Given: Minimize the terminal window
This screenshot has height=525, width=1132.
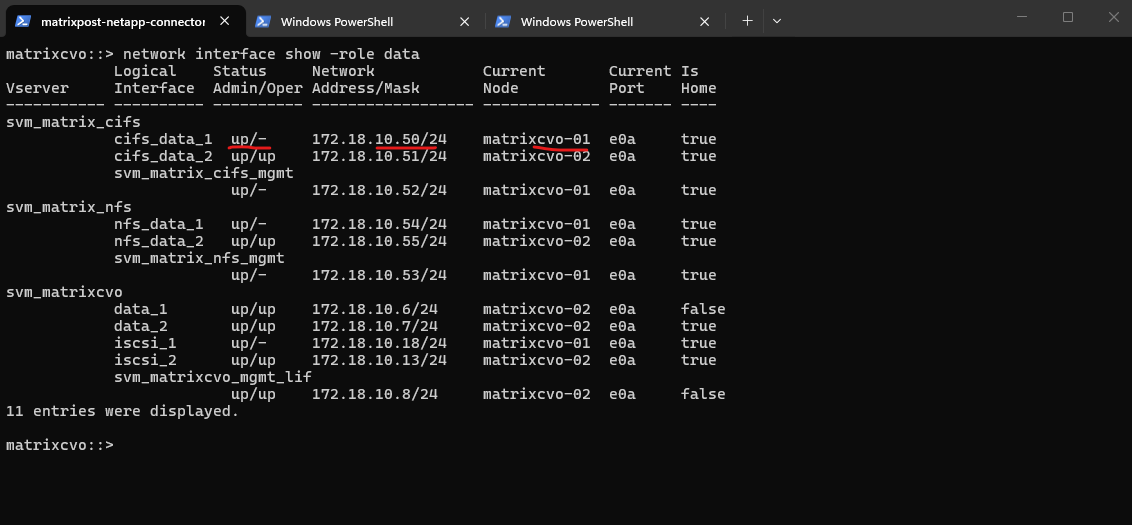Looking at the screenshot, I should [1021, 17].
